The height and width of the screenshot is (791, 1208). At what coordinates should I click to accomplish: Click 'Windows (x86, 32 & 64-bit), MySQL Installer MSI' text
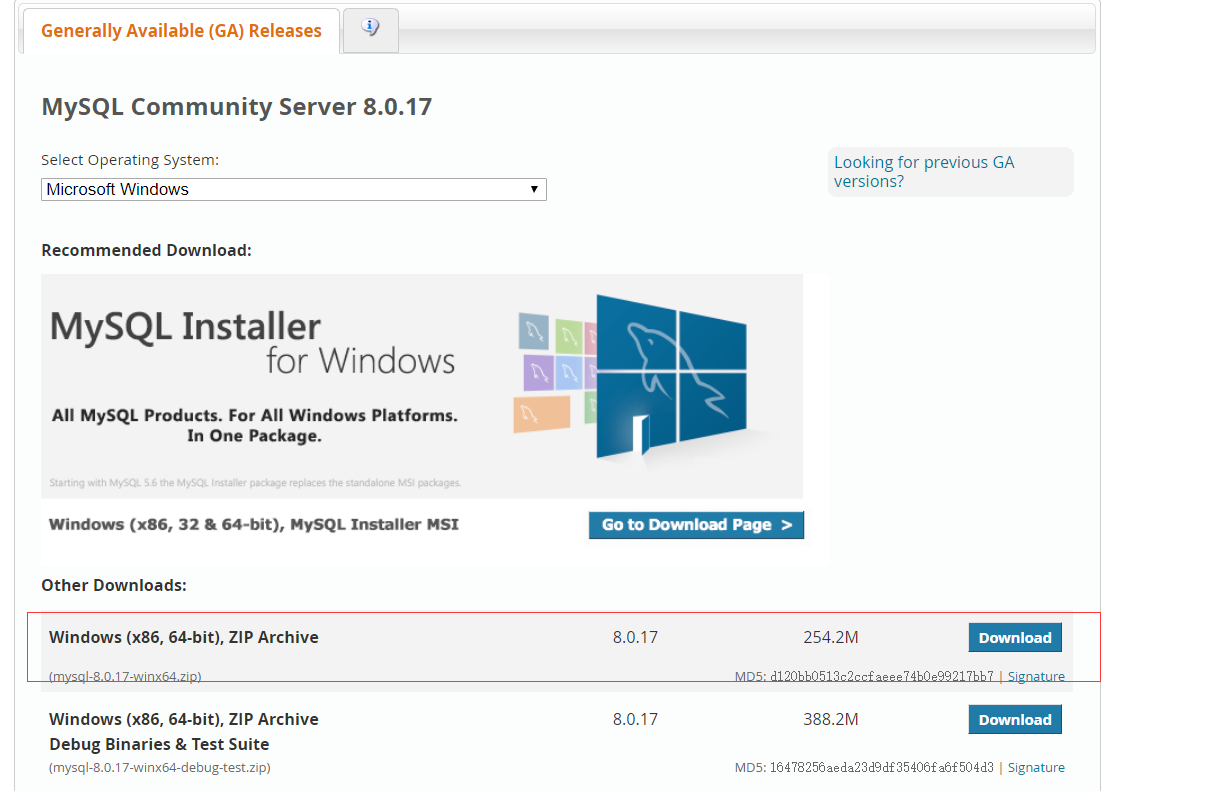click(254, 524)
